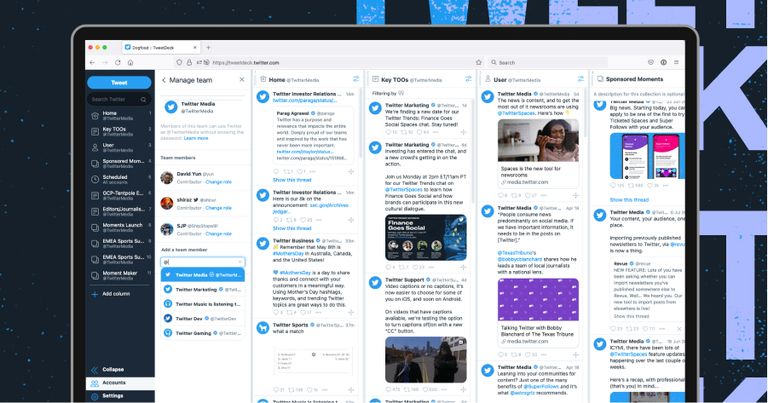This screenshot has width=768, height=403.
Task: Open Accounts in the sidebar
Action: click(x=120, y=383)
